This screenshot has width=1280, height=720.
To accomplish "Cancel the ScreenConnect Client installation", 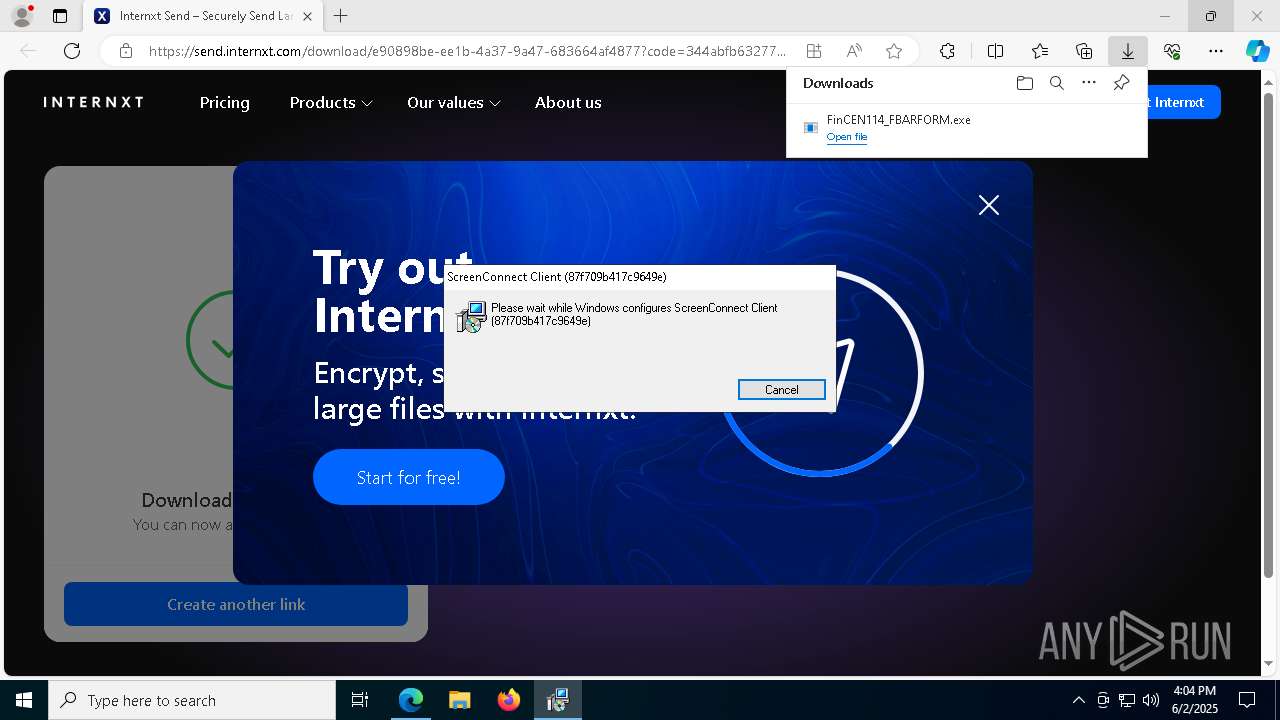I will [782, 390].
